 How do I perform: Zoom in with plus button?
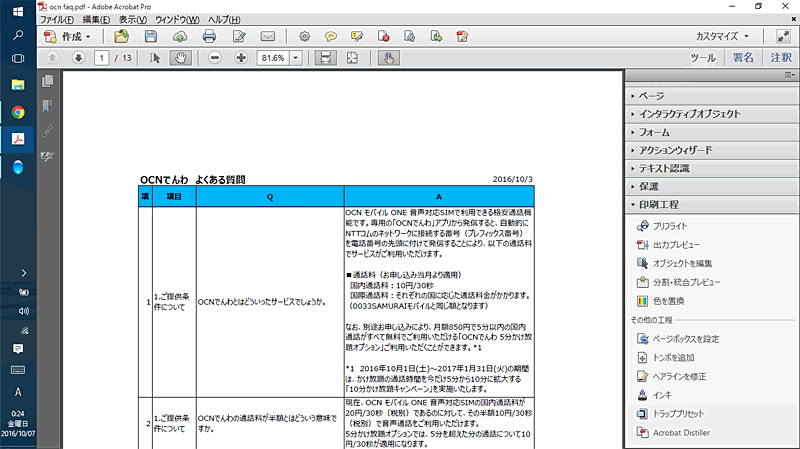[x=241, y=58]
